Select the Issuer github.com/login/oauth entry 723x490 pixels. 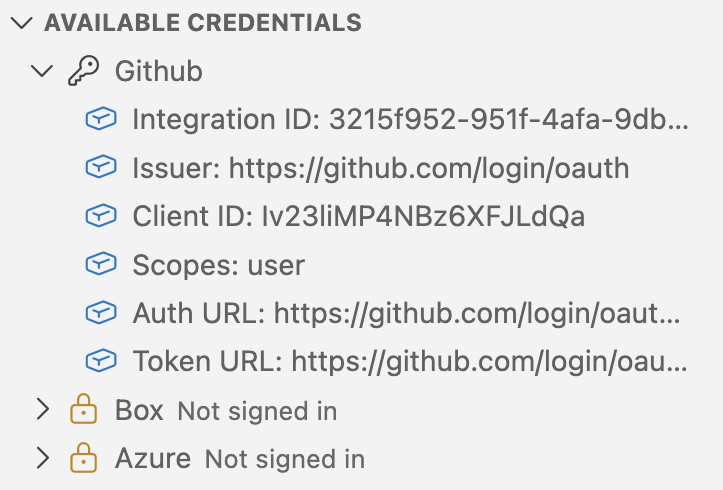click(380, 168)
